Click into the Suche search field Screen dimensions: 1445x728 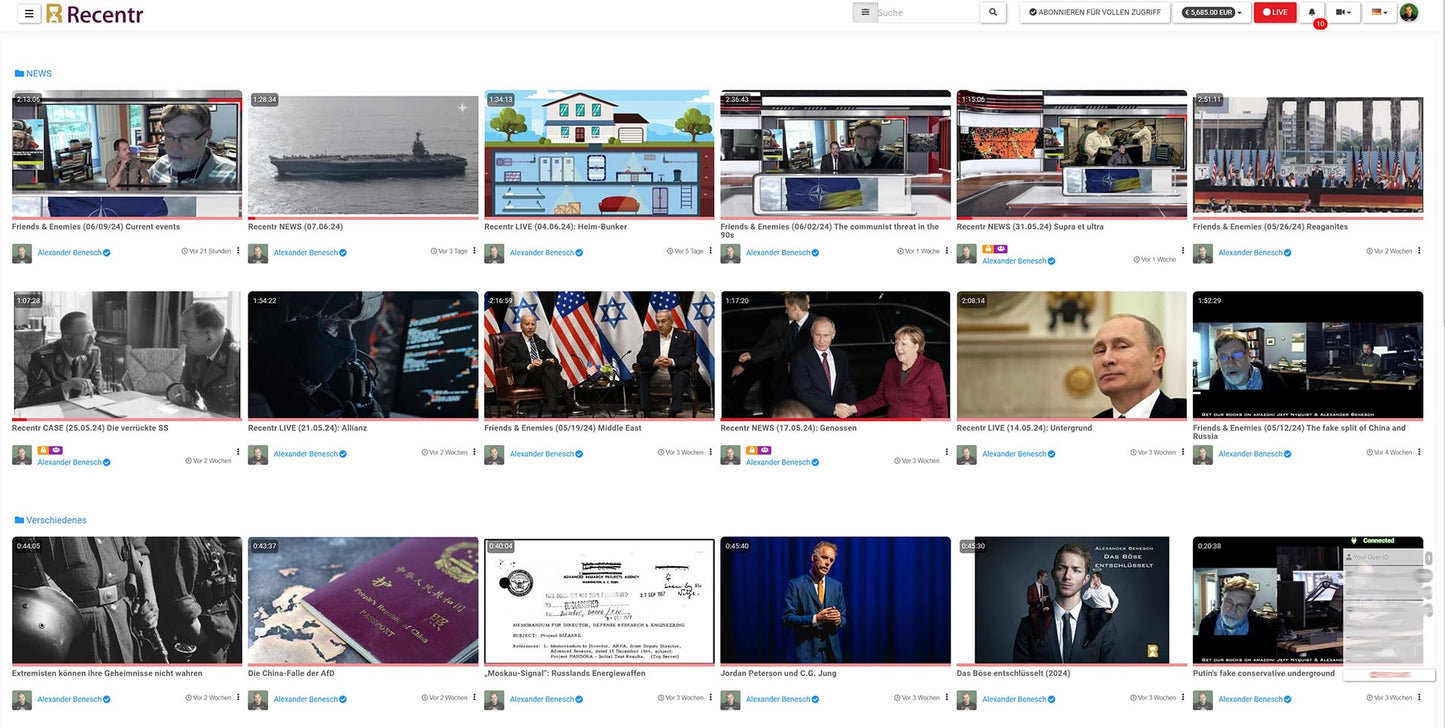[925, 13]
